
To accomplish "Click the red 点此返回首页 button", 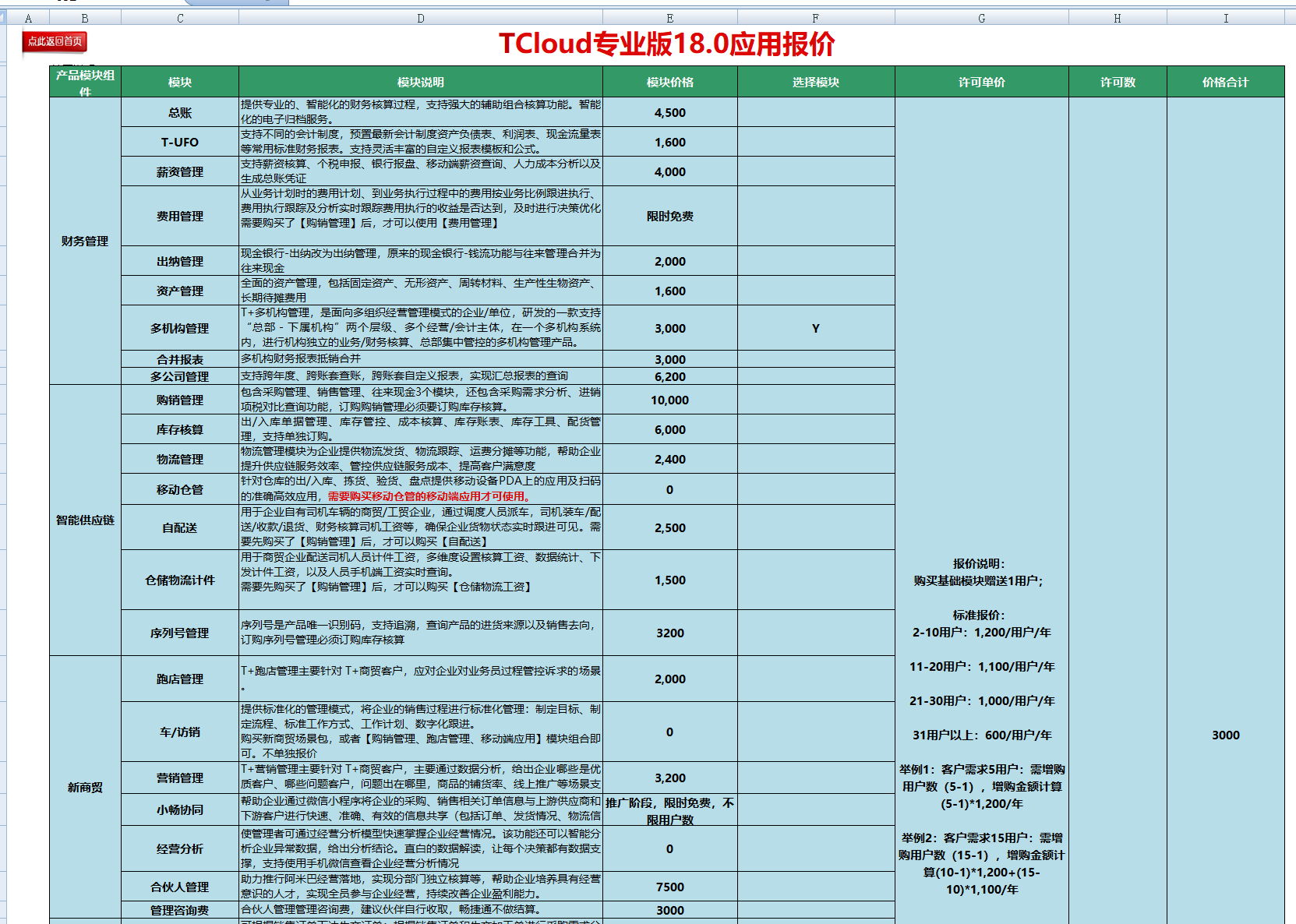I will [55, 41].
